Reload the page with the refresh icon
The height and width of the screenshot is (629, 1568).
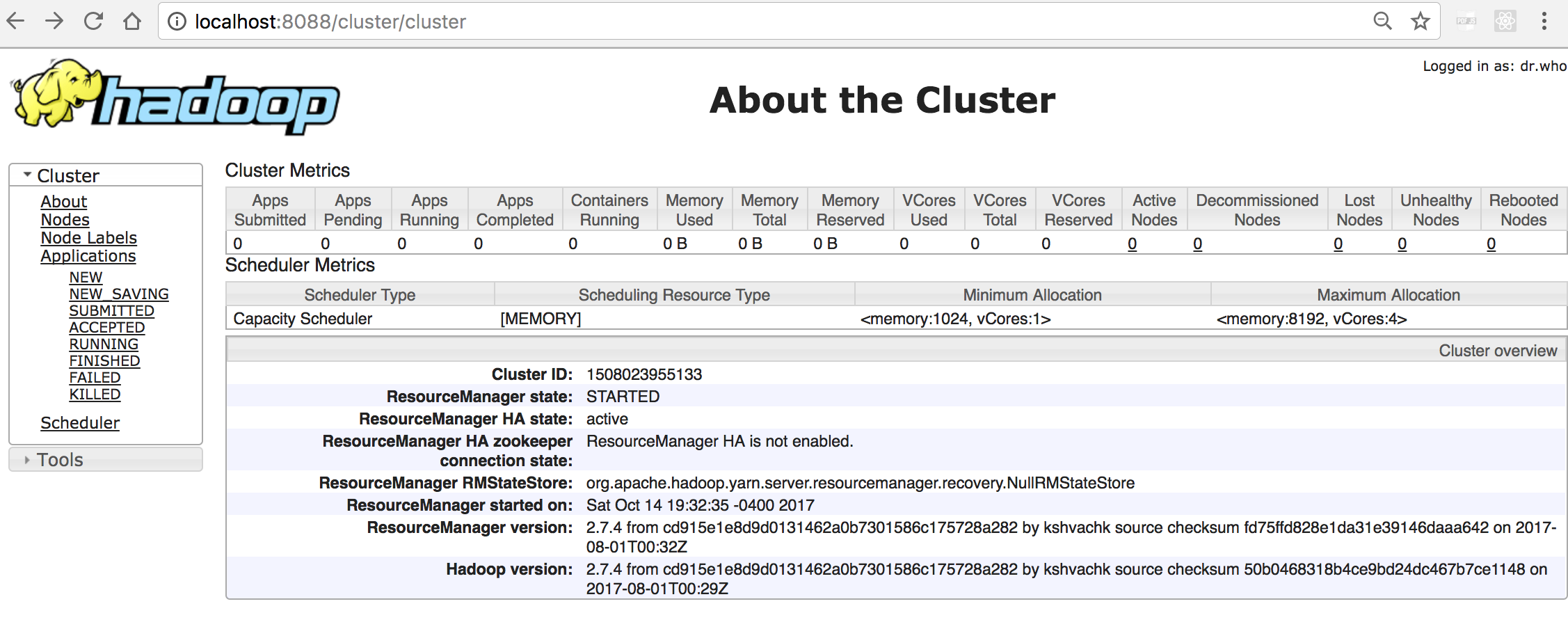[x=93, y=22]
